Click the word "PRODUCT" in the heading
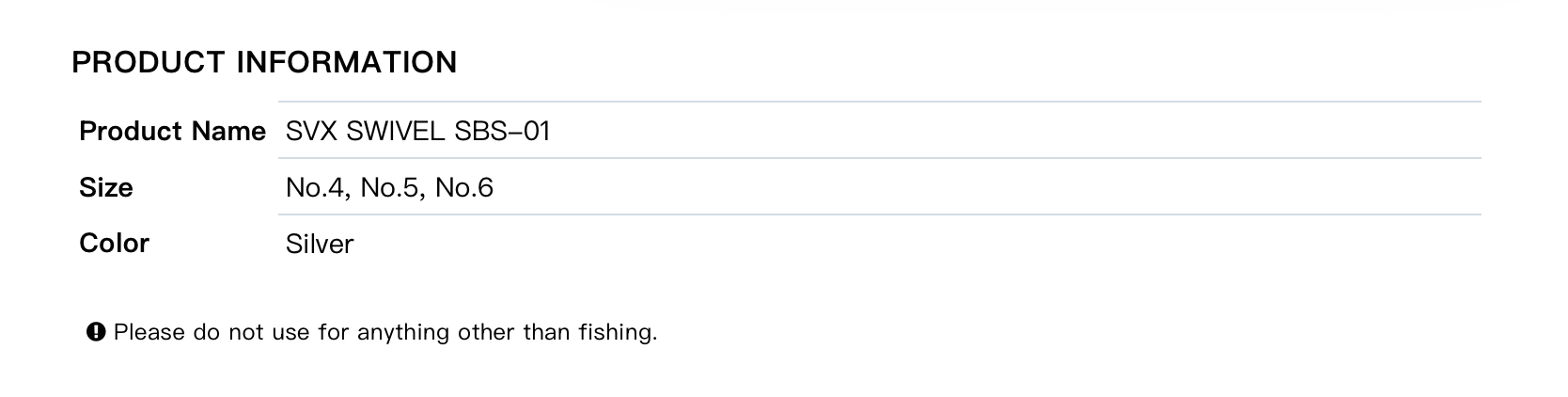1568x397 pixels. click(149, 62)
